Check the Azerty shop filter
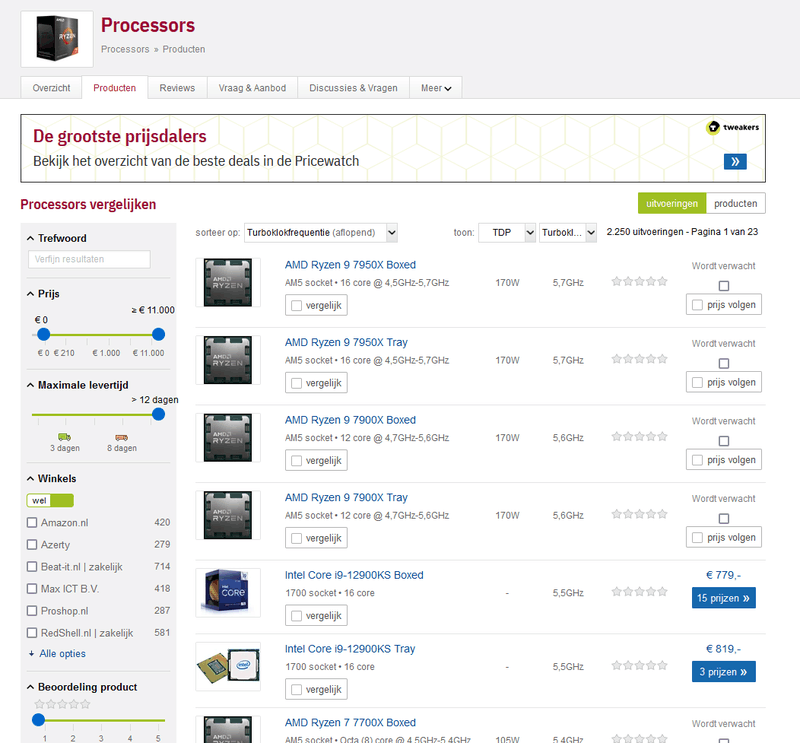The width and height of the screenshot is (800, 743). [32, 544]
